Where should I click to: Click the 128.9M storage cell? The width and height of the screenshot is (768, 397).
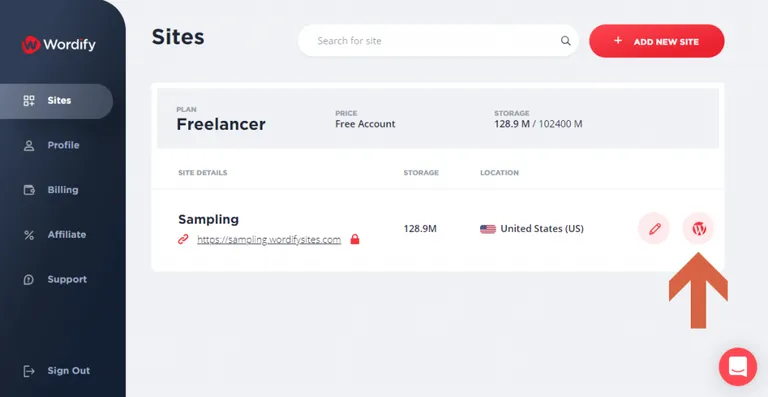(x=420, y=229)
